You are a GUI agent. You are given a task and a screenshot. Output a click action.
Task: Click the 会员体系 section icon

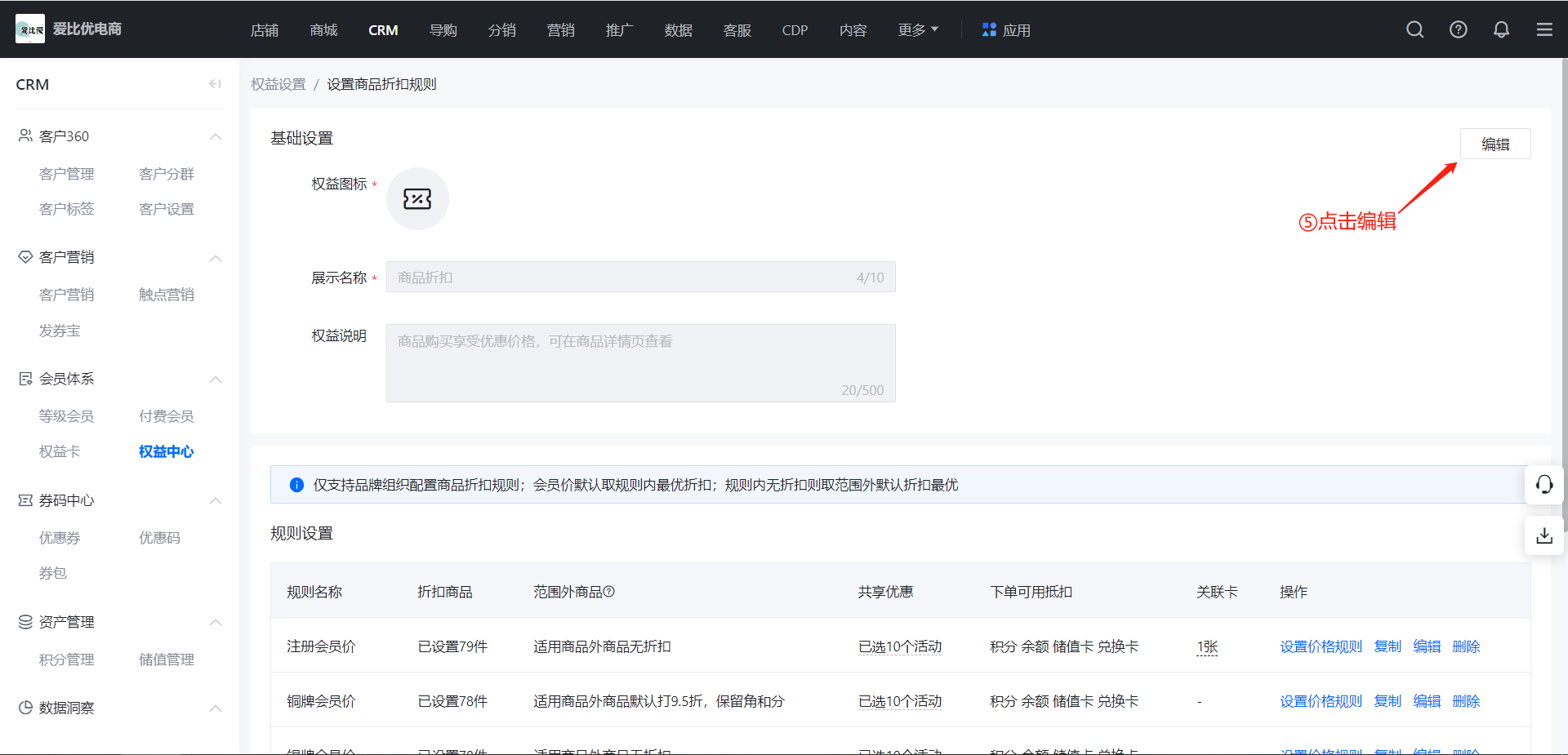[25, 379]
